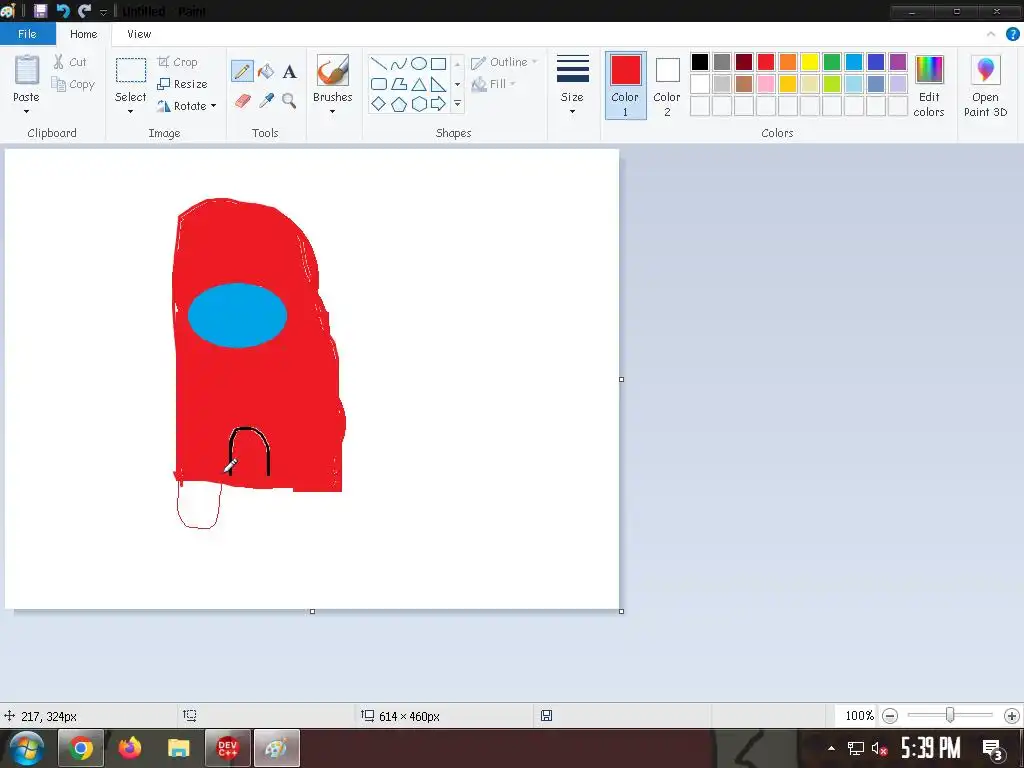Open Firefox from taskbar
This screenshot has width=1024, height=768.
point(129,748)
